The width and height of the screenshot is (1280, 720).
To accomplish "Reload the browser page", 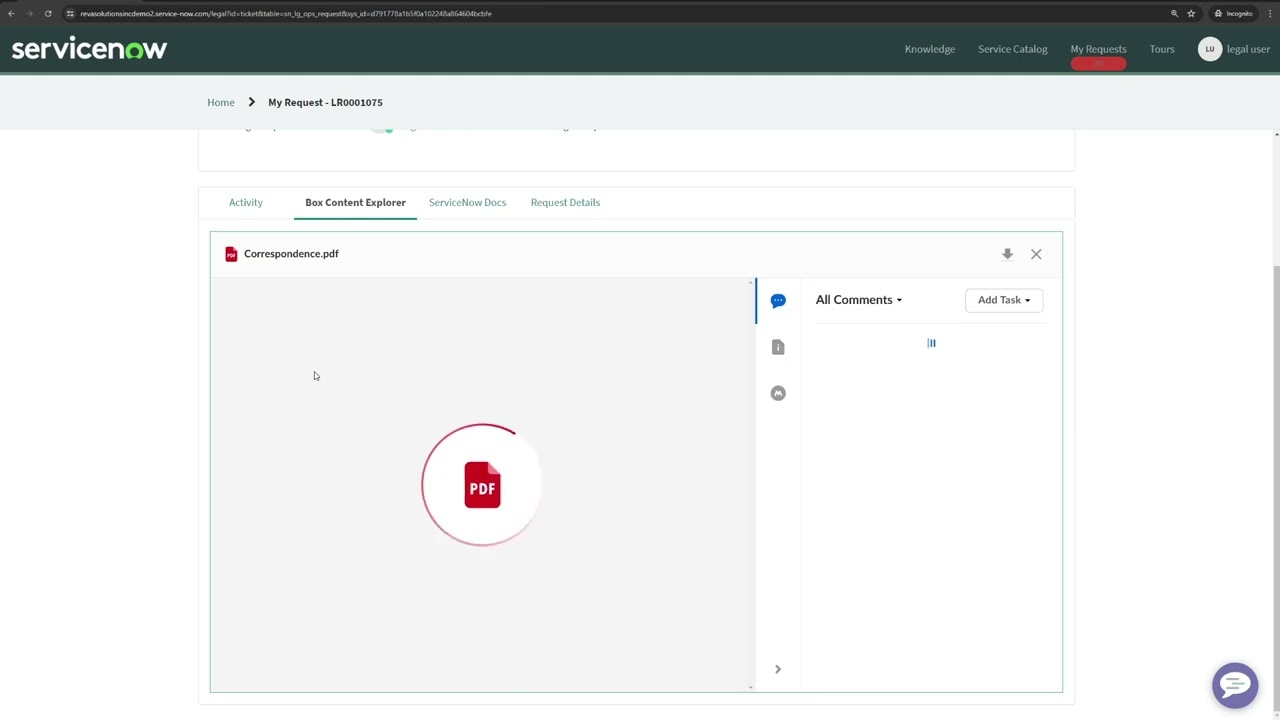I will [x=47, y=13].
